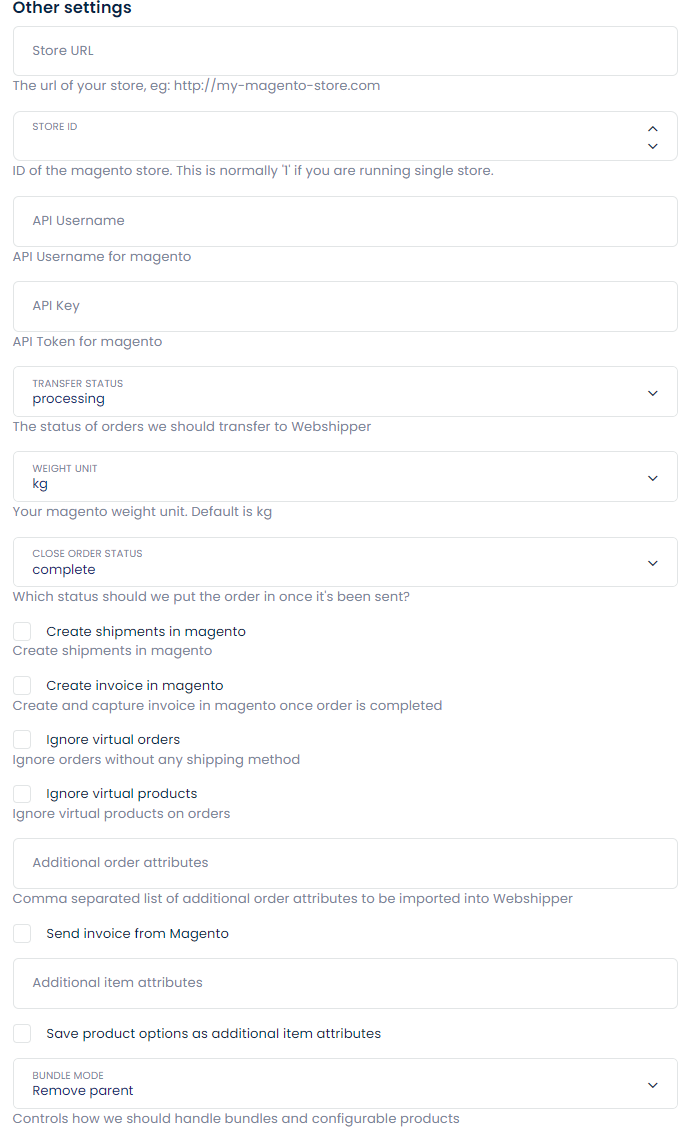Check the Ignore virtual orders box
Screen dimensions: 689x1128
pyautogui.click(x=22, y=740)
